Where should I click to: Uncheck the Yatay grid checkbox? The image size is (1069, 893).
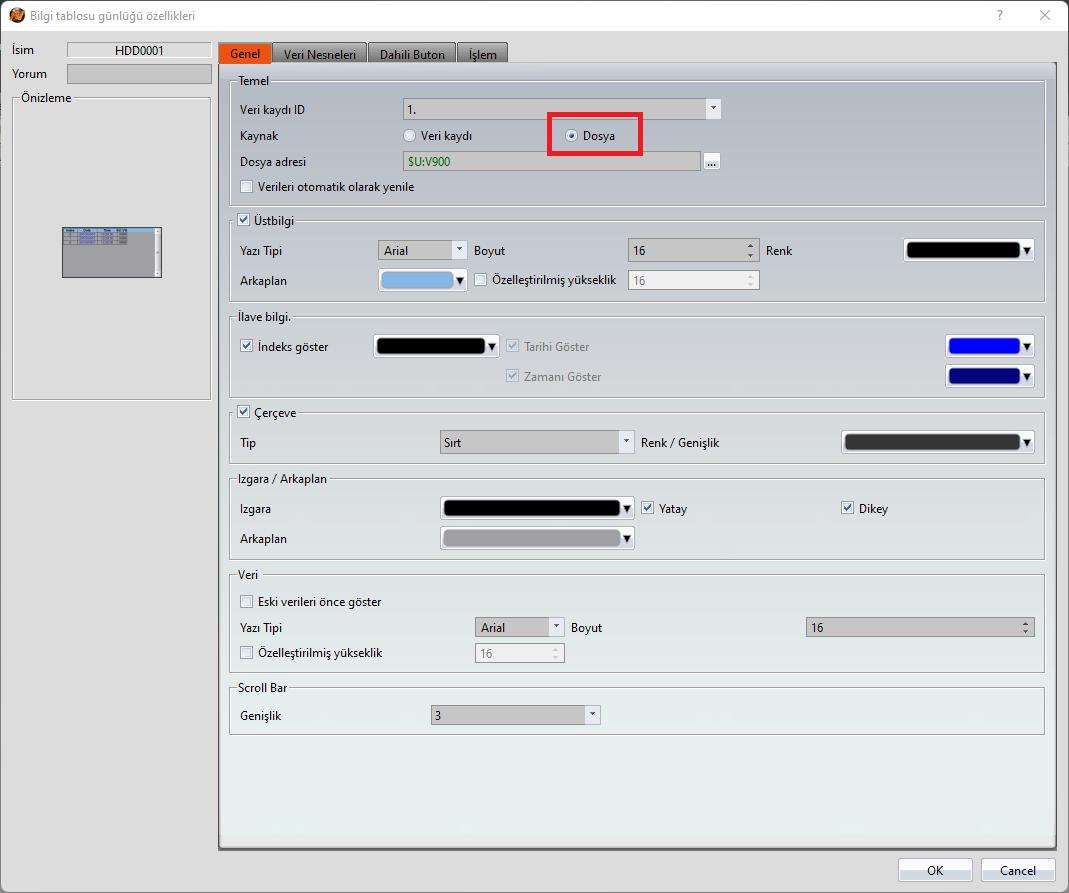point(647,508)
